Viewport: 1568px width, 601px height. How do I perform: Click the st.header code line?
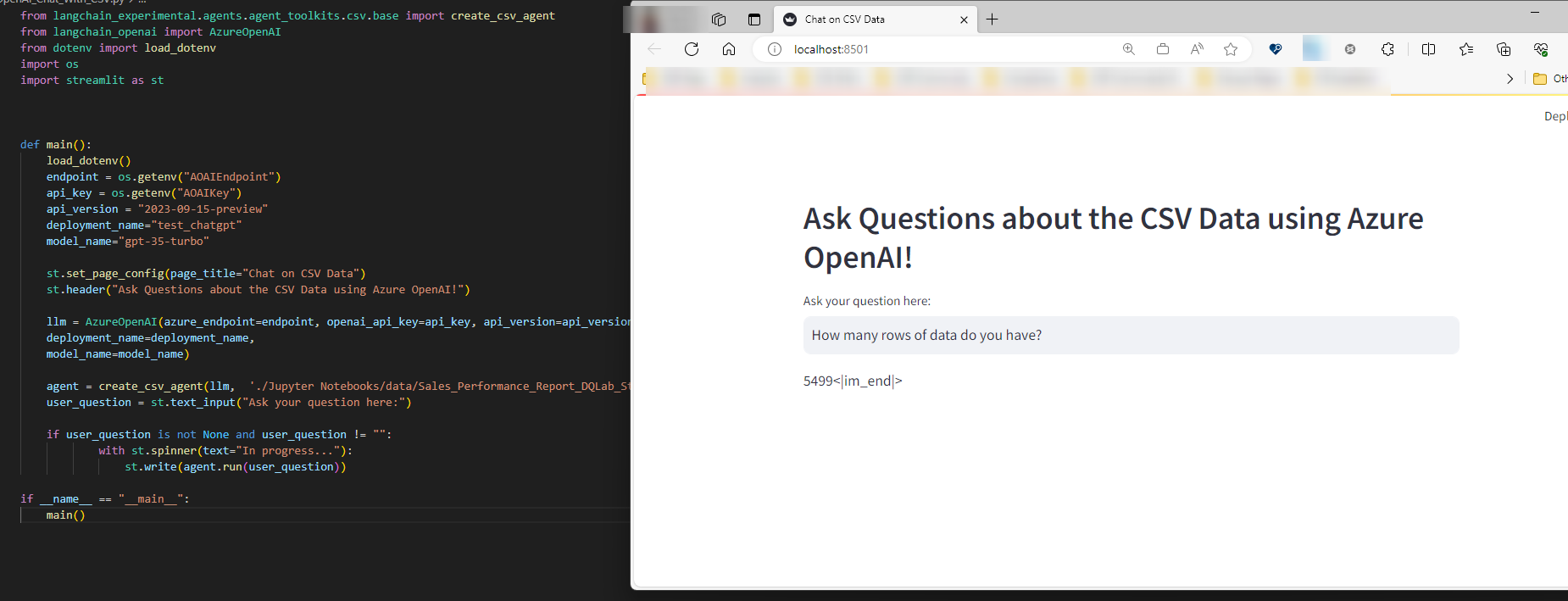click(259, 290)
